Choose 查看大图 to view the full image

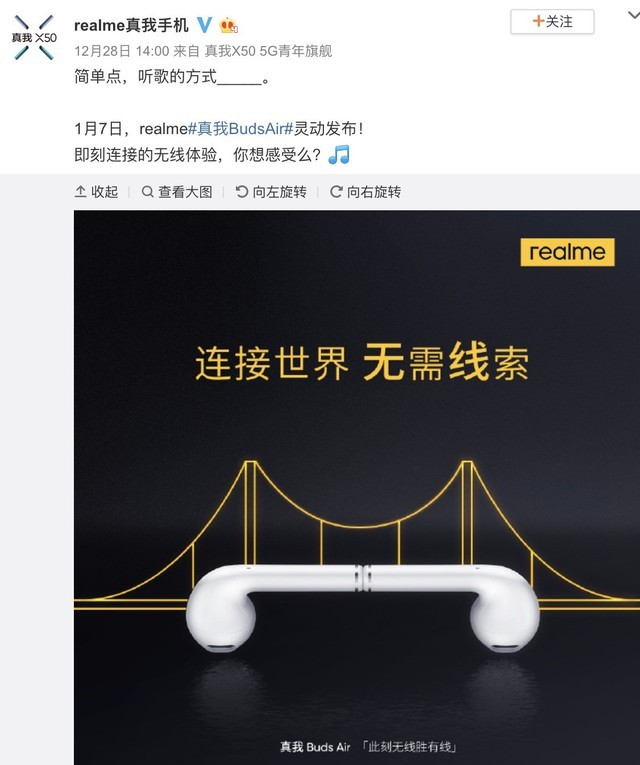[177, 192]
